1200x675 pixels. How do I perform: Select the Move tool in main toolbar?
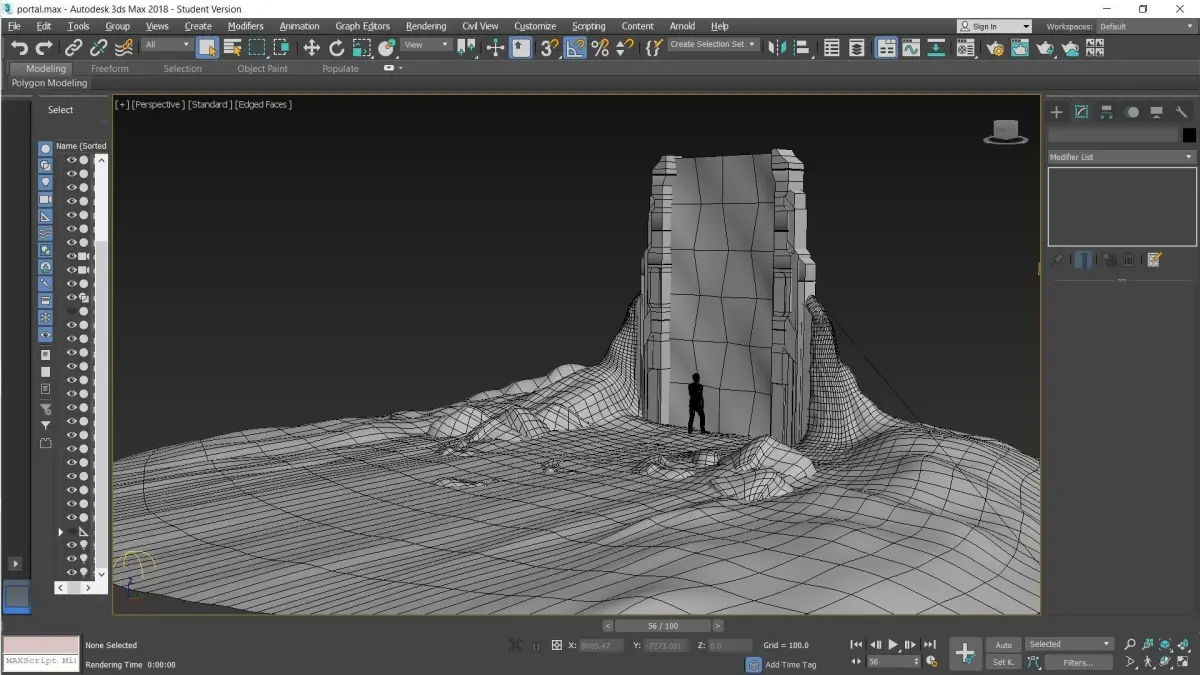(x=312, y=47)
